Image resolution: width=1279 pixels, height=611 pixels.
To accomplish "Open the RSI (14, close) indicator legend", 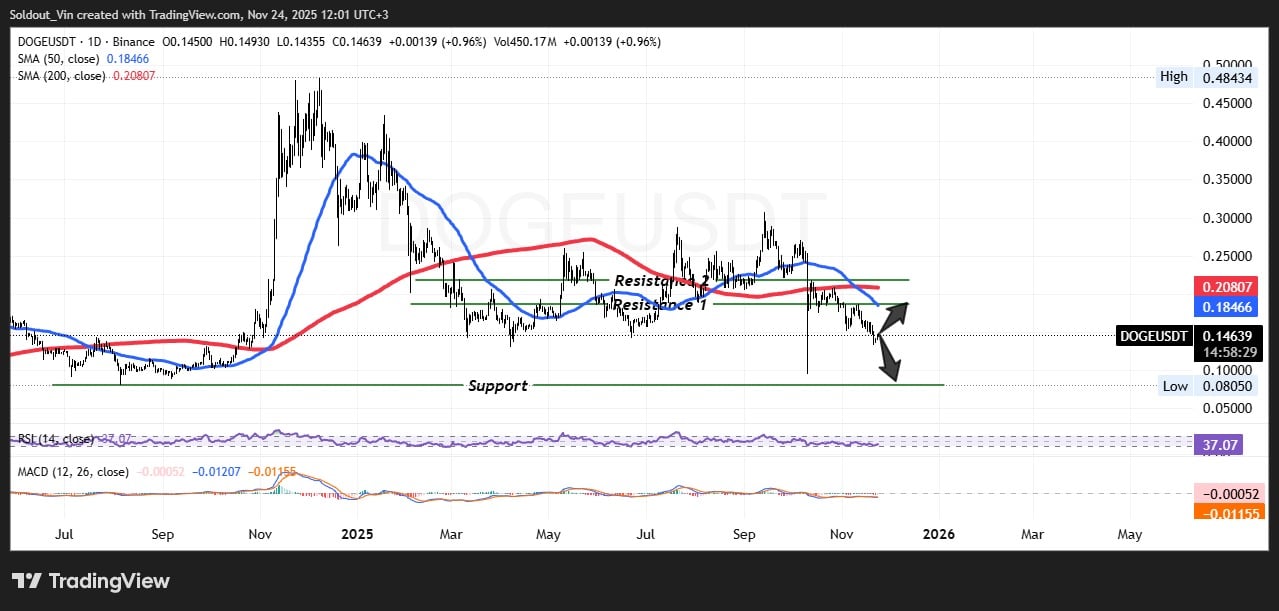I will coord(56,439).
